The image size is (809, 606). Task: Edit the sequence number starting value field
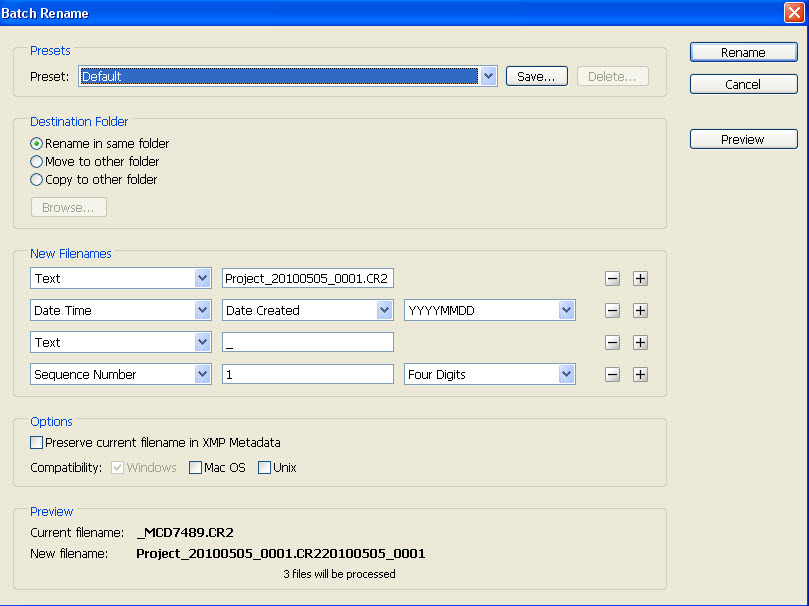pos(307,374)
